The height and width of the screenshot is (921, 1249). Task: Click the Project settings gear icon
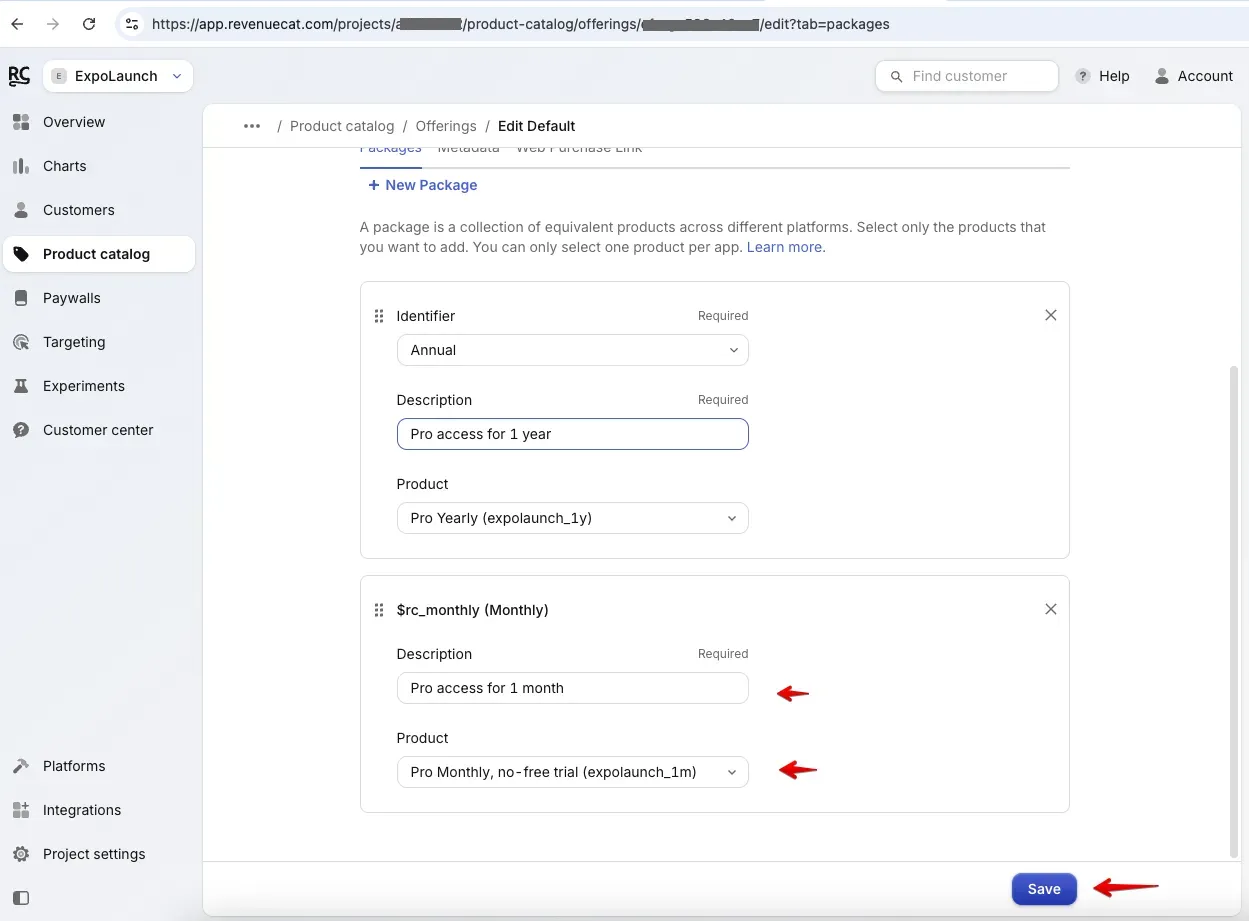tap(21, 854)
